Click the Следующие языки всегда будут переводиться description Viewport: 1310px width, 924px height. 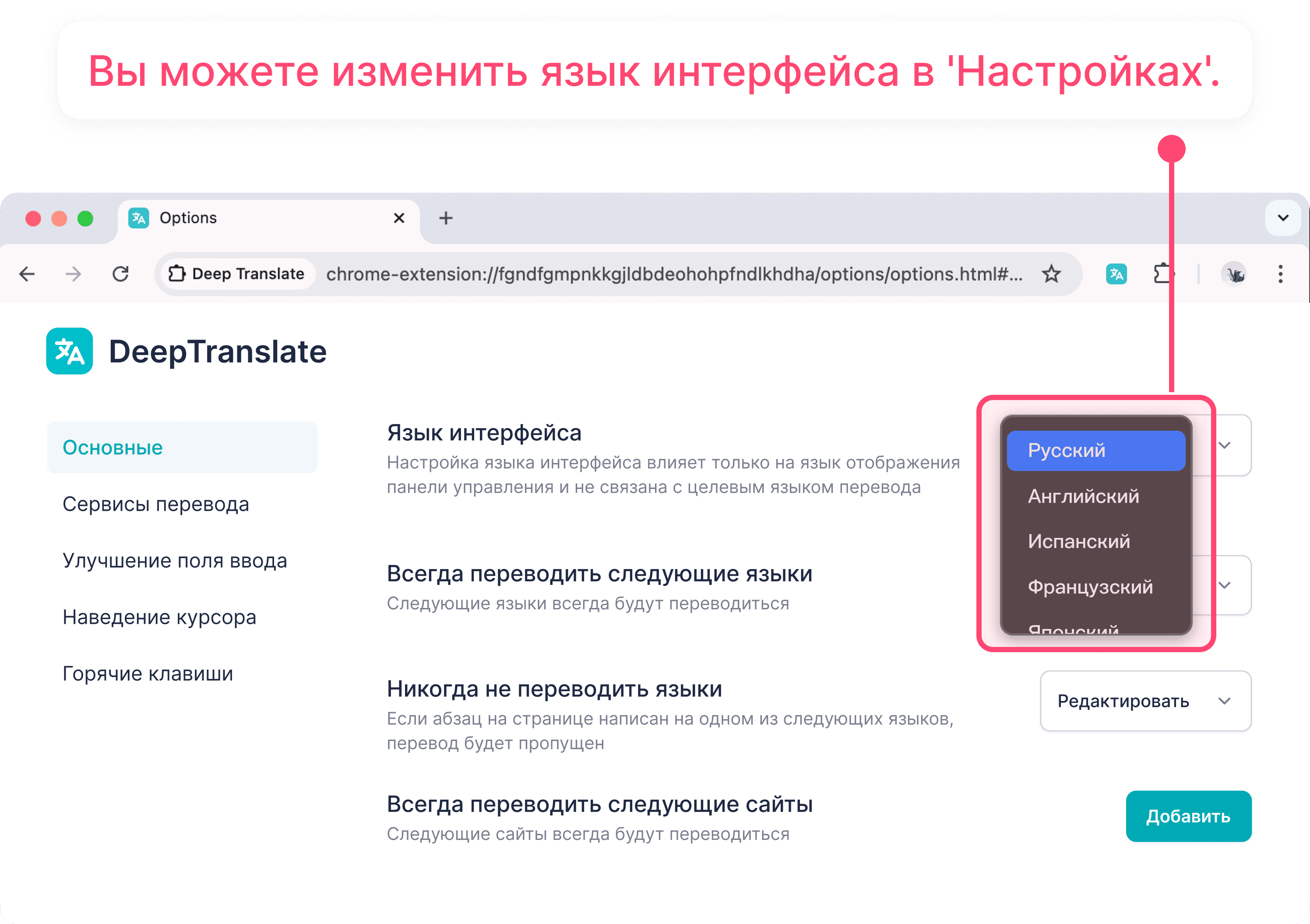[x=588, y=604]
